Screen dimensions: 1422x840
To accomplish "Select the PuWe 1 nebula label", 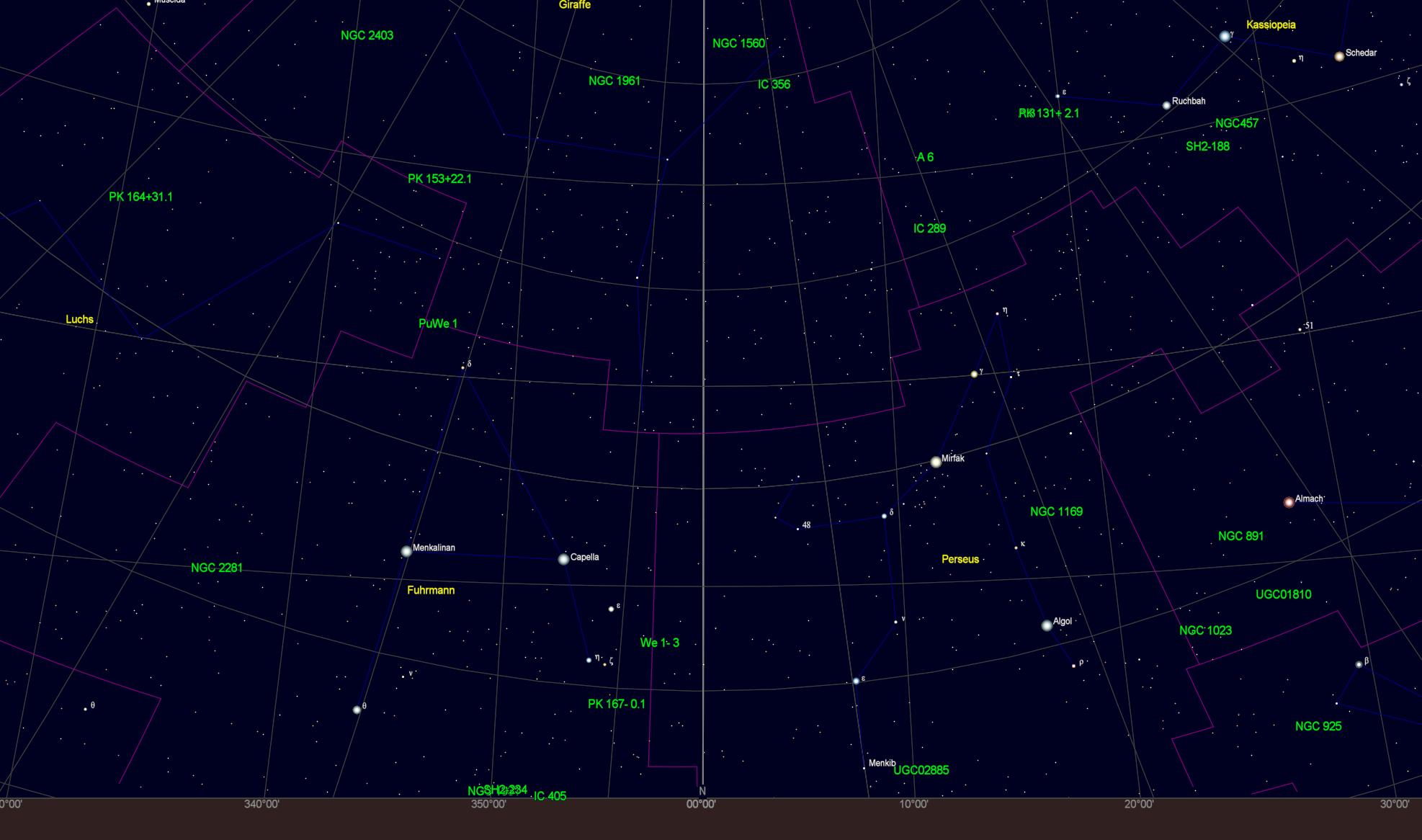I will point(438,323).
